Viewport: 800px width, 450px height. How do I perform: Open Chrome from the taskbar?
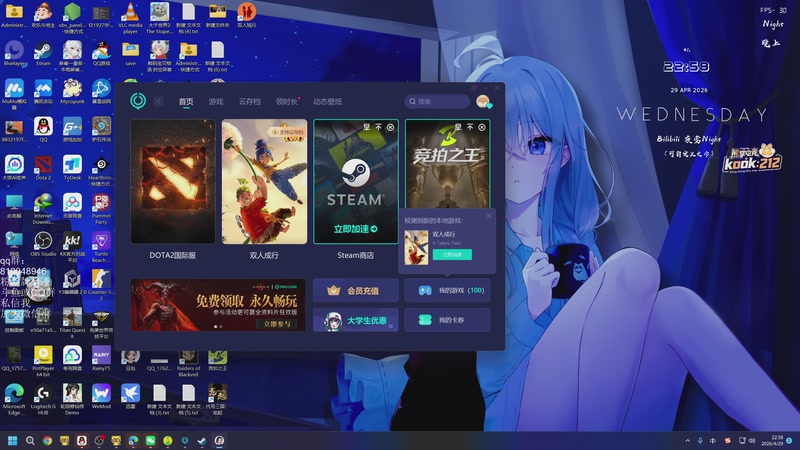[x=47, y=440]
